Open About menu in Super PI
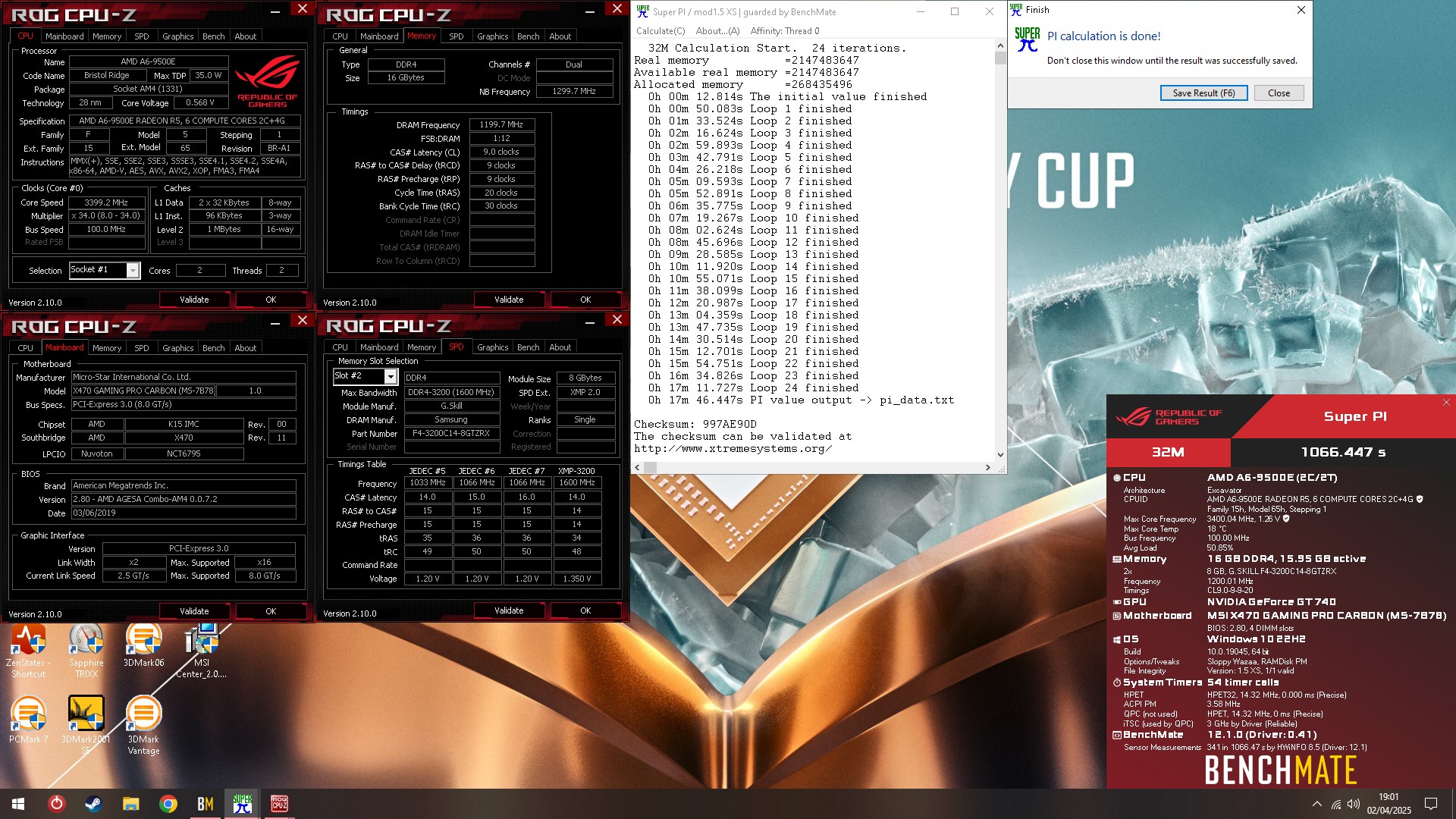Screen dimensions: 1456x819 pos(717,31)
